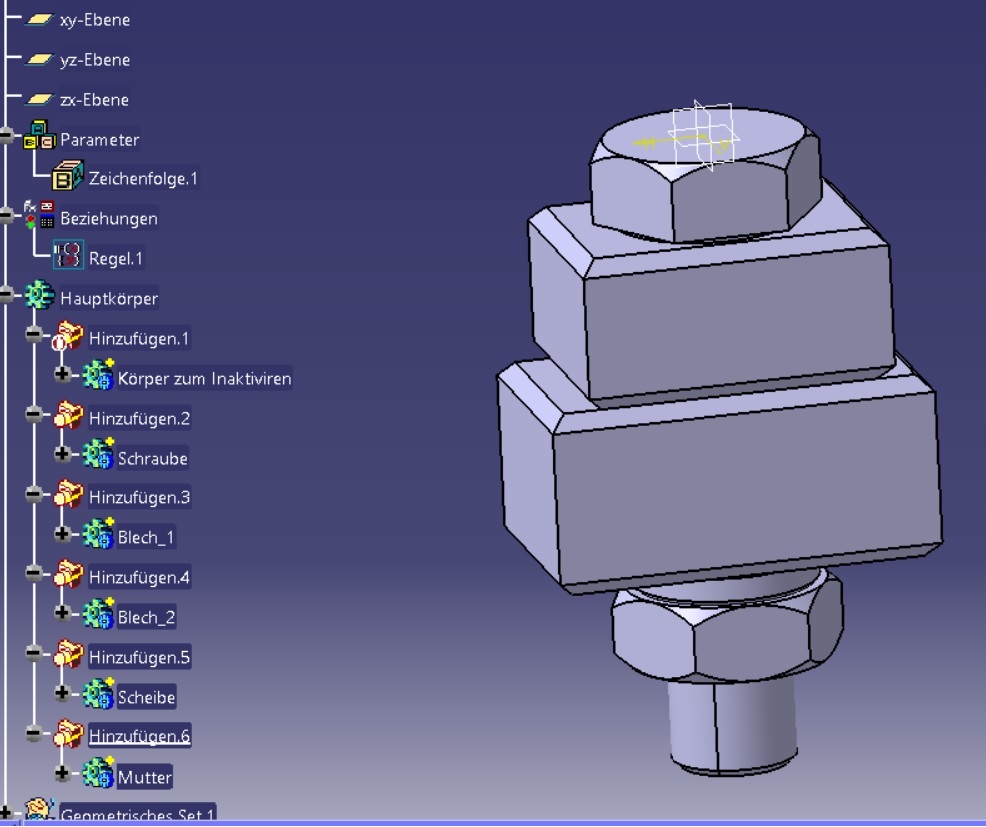Select the underlined Hinzufügen.6 label

click(x=139, y=736)
